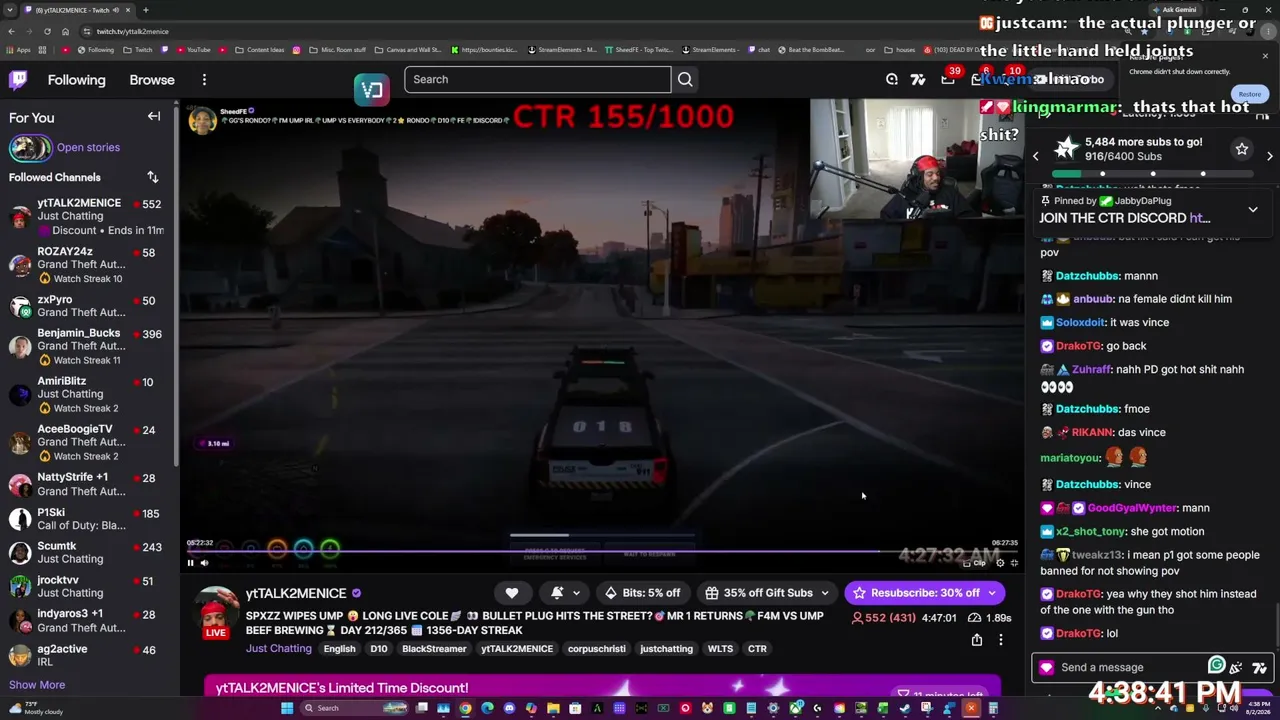Restore Chrome pages via Restore button
The image size is (1280, 720).
tap(1250, 94)
